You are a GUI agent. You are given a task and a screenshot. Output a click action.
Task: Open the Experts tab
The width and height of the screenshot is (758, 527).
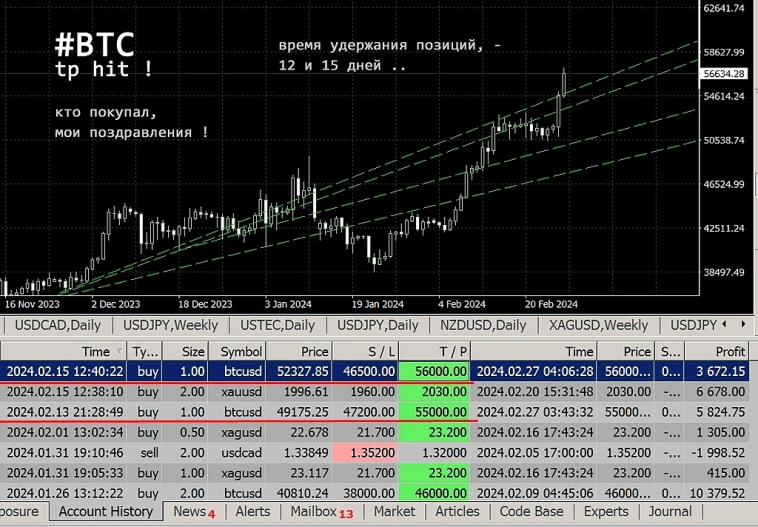click(x=606, y=511)
